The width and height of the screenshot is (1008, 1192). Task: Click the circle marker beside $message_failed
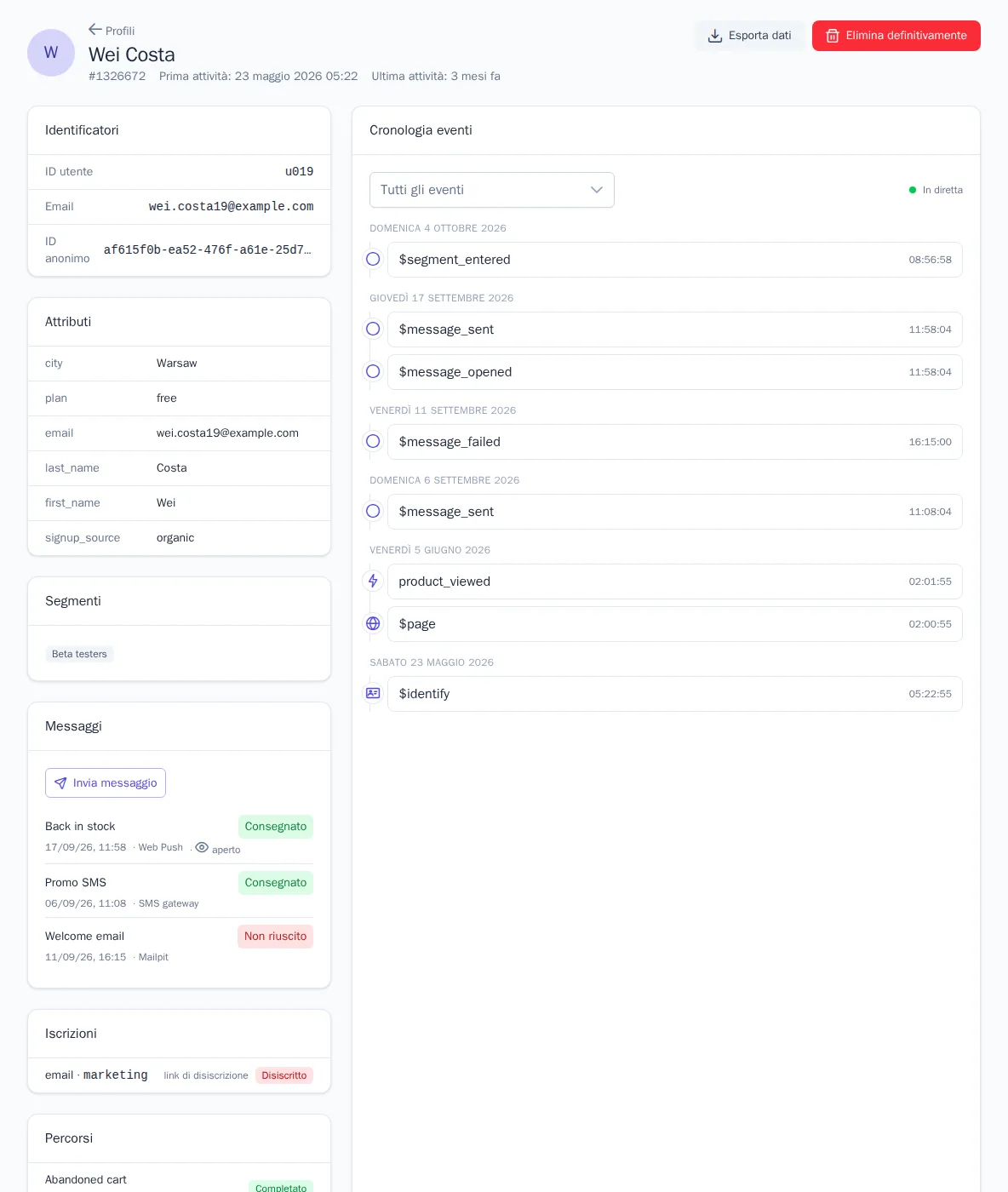click(373, 441)
